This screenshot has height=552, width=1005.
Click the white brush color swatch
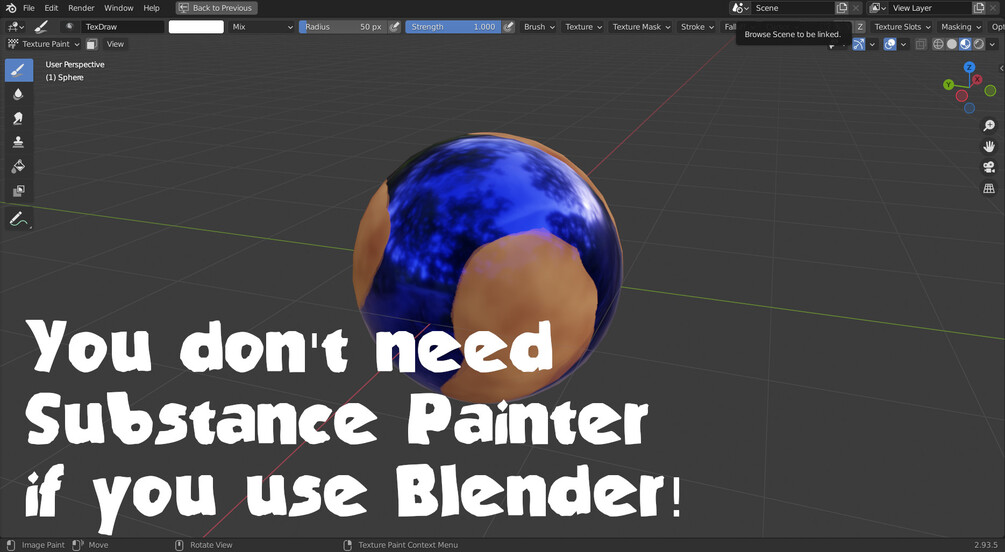[196, 27]
